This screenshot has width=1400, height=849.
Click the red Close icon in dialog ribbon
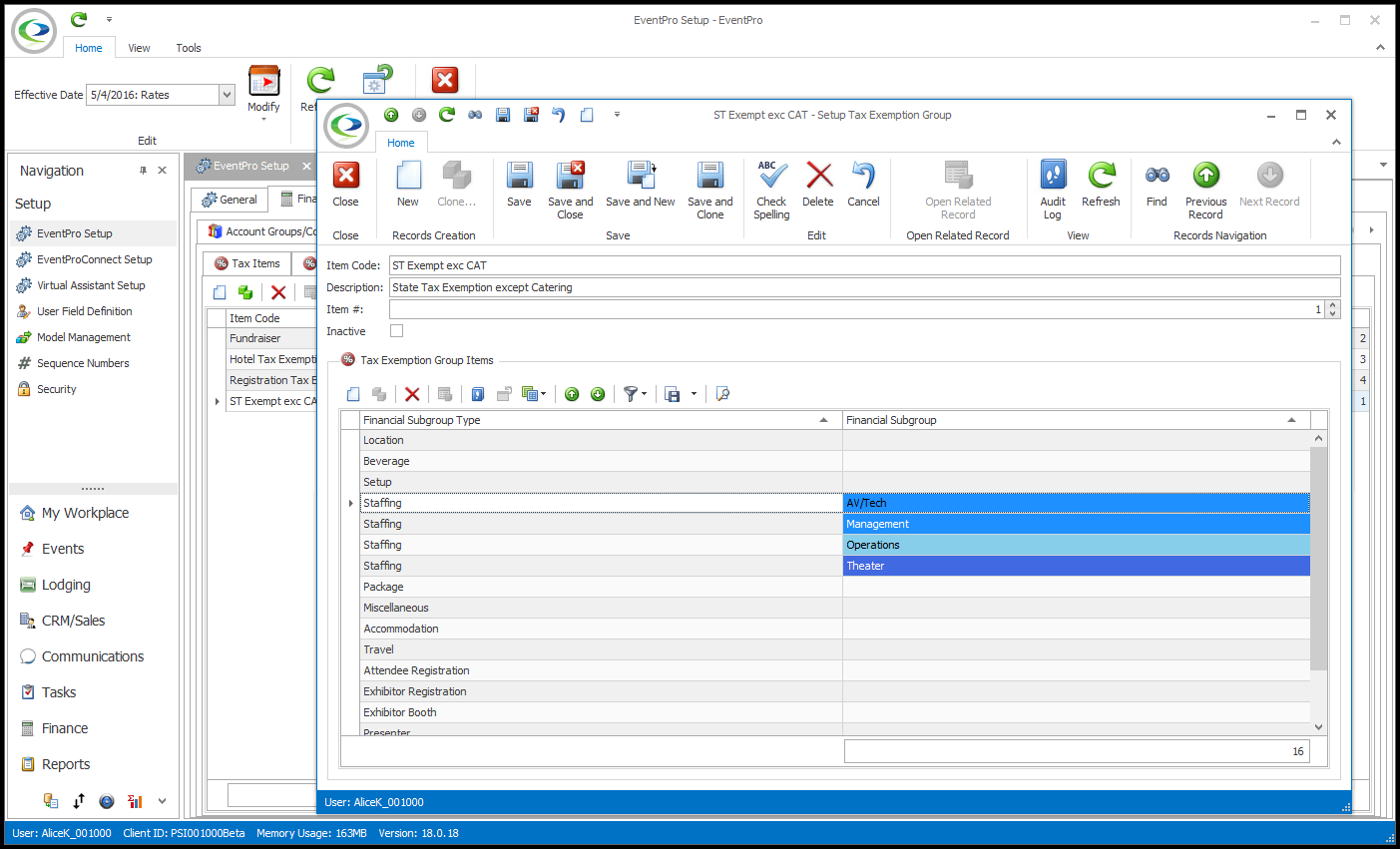345,176
